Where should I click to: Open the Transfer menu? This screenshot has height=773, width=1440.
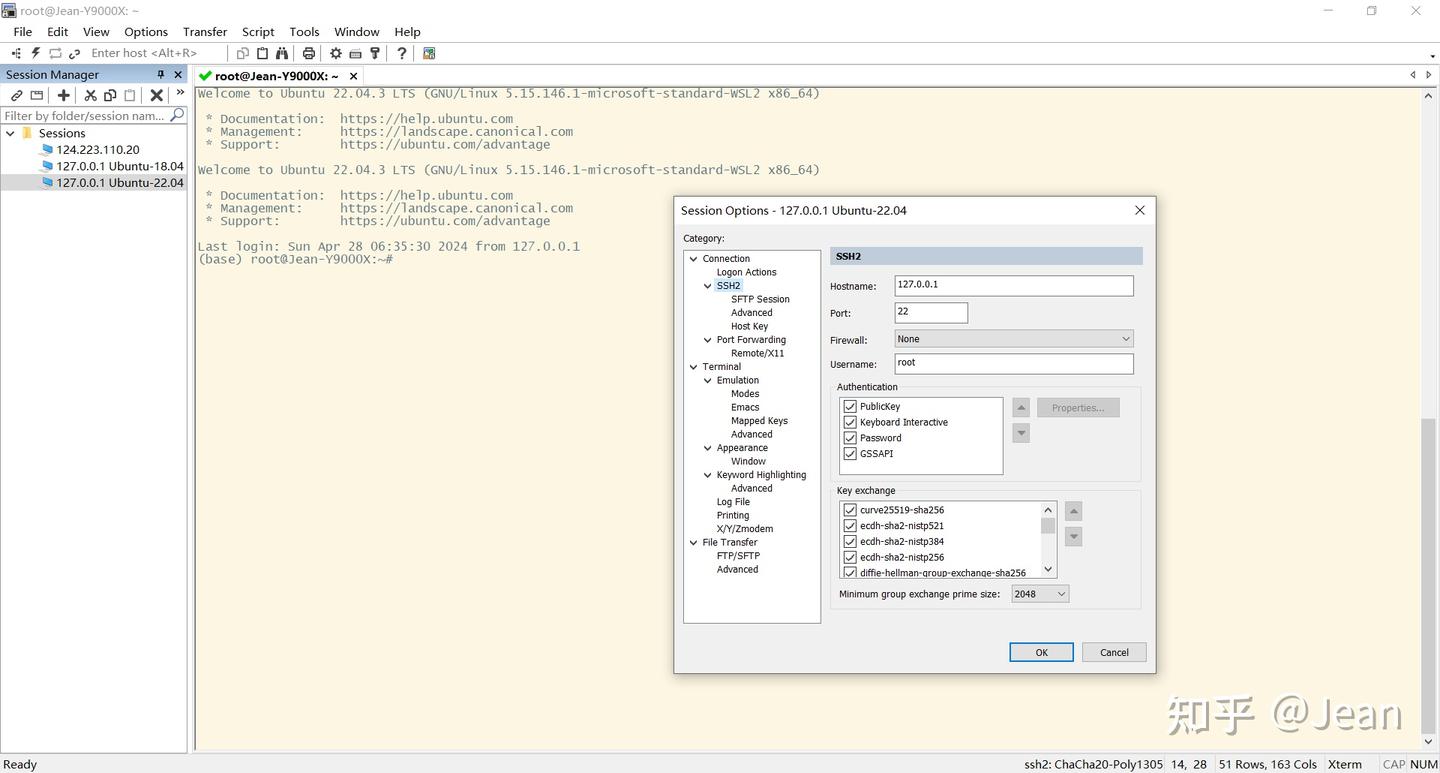(205, 32)
